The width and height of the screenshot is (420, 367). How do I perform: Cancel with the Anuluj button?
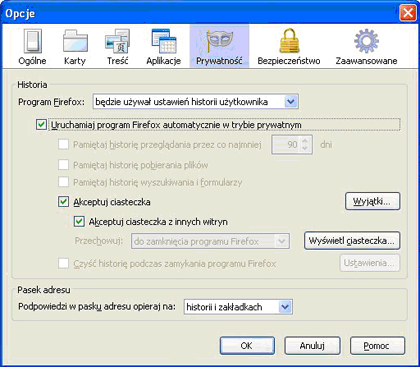312,346
